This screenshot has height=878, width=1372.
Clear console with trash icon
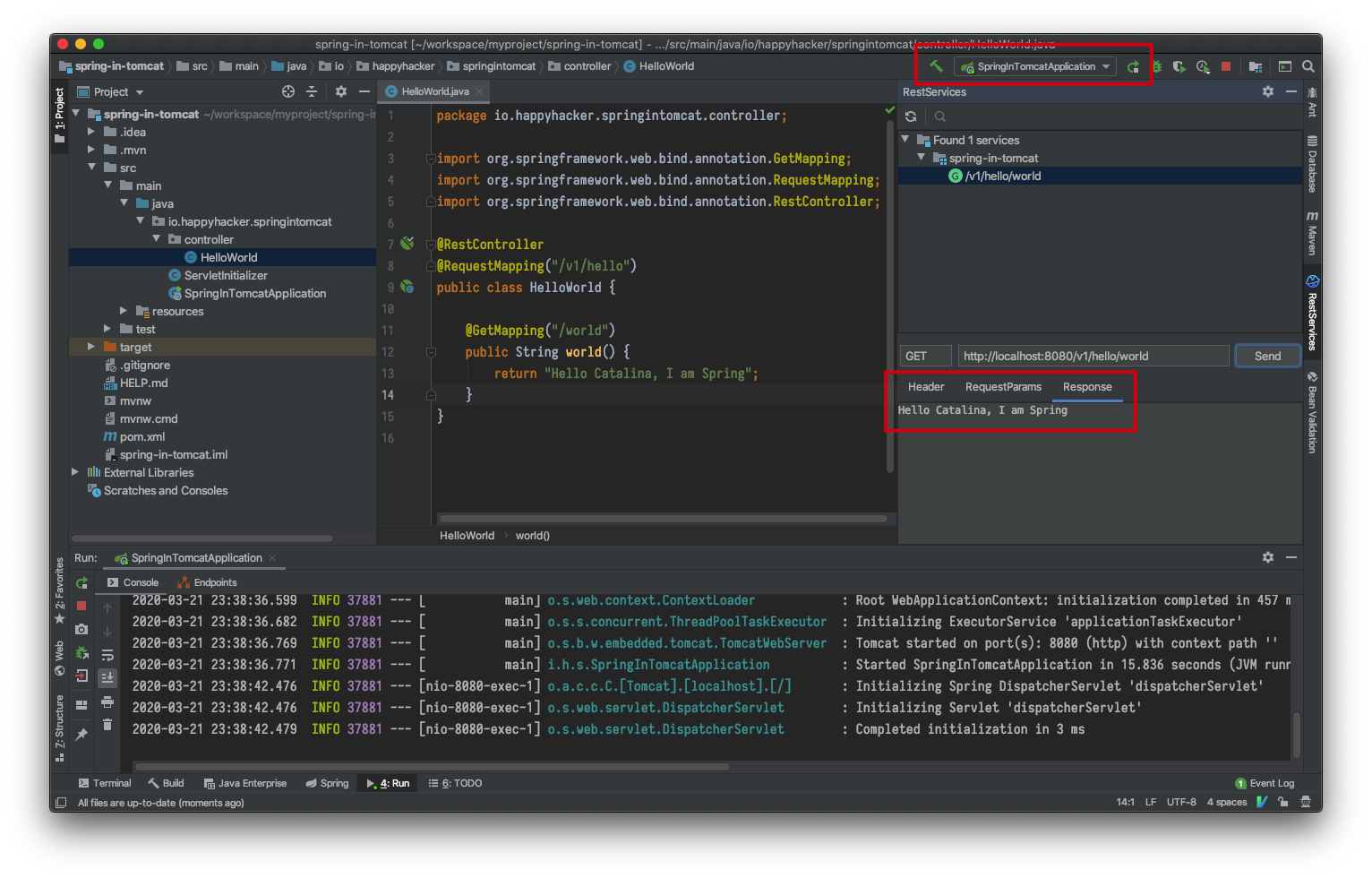[x=107, y=725]
